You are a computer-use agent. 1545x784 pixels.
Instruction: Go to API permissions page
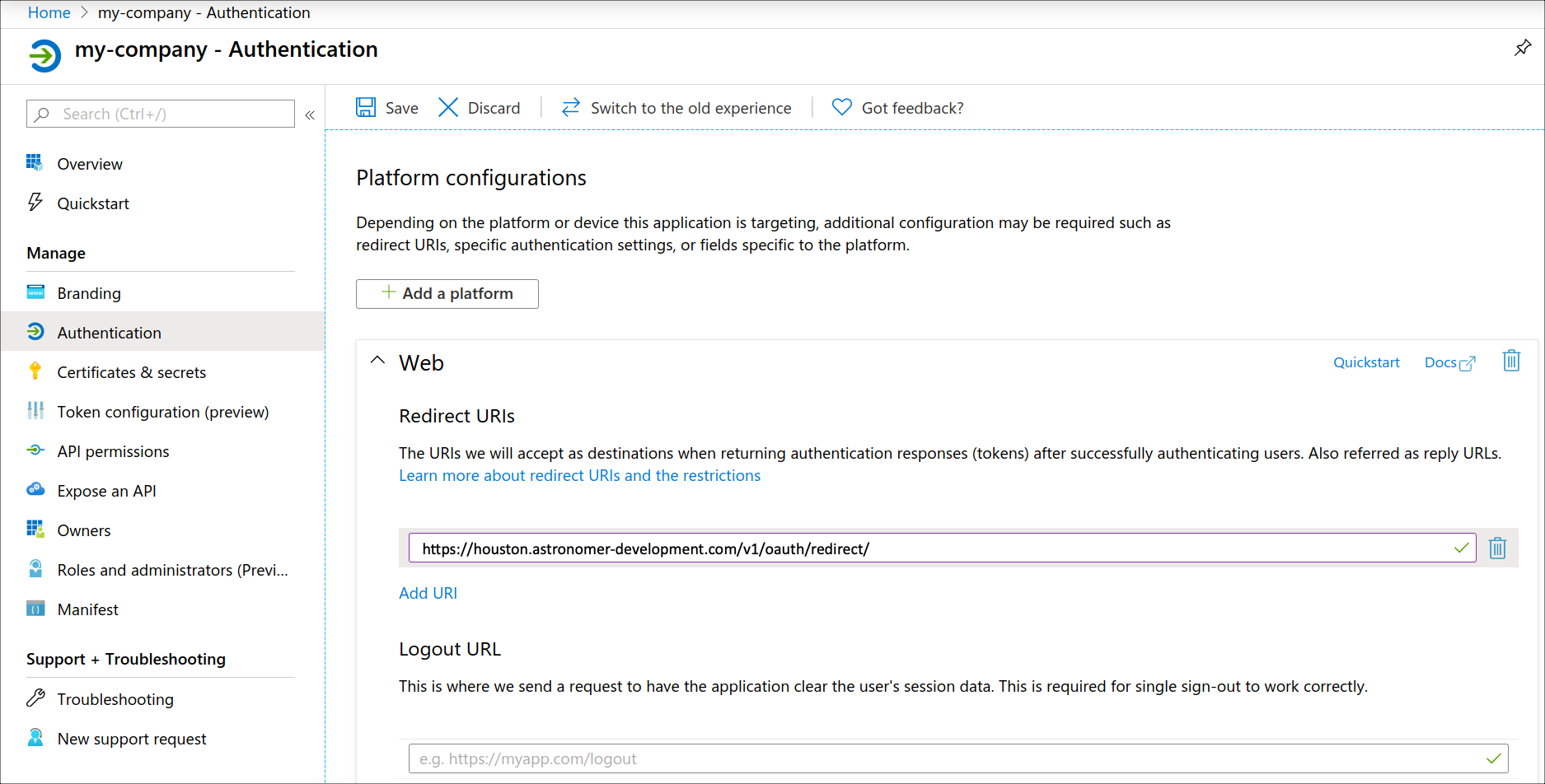coord(113,451)
